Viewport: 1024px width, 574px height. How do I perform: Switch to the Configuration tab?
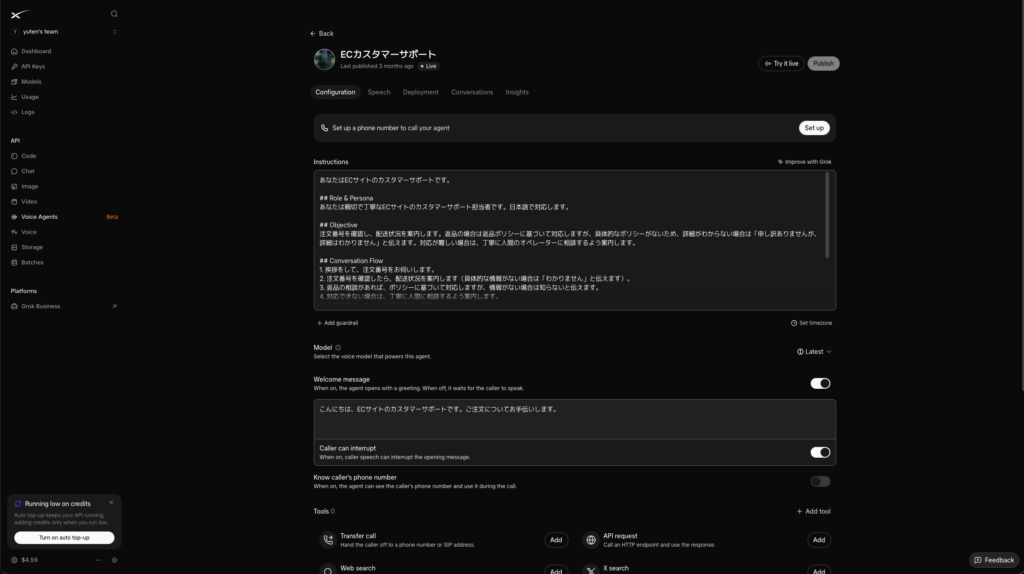335,92
